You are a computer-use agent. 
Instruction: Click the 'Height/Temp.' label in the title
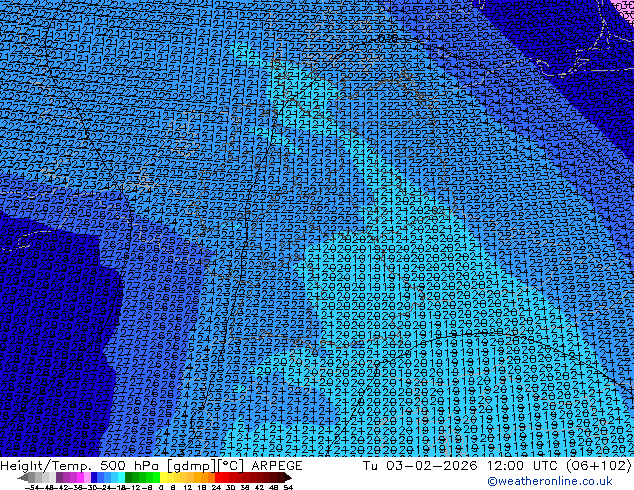click(45, 466)
